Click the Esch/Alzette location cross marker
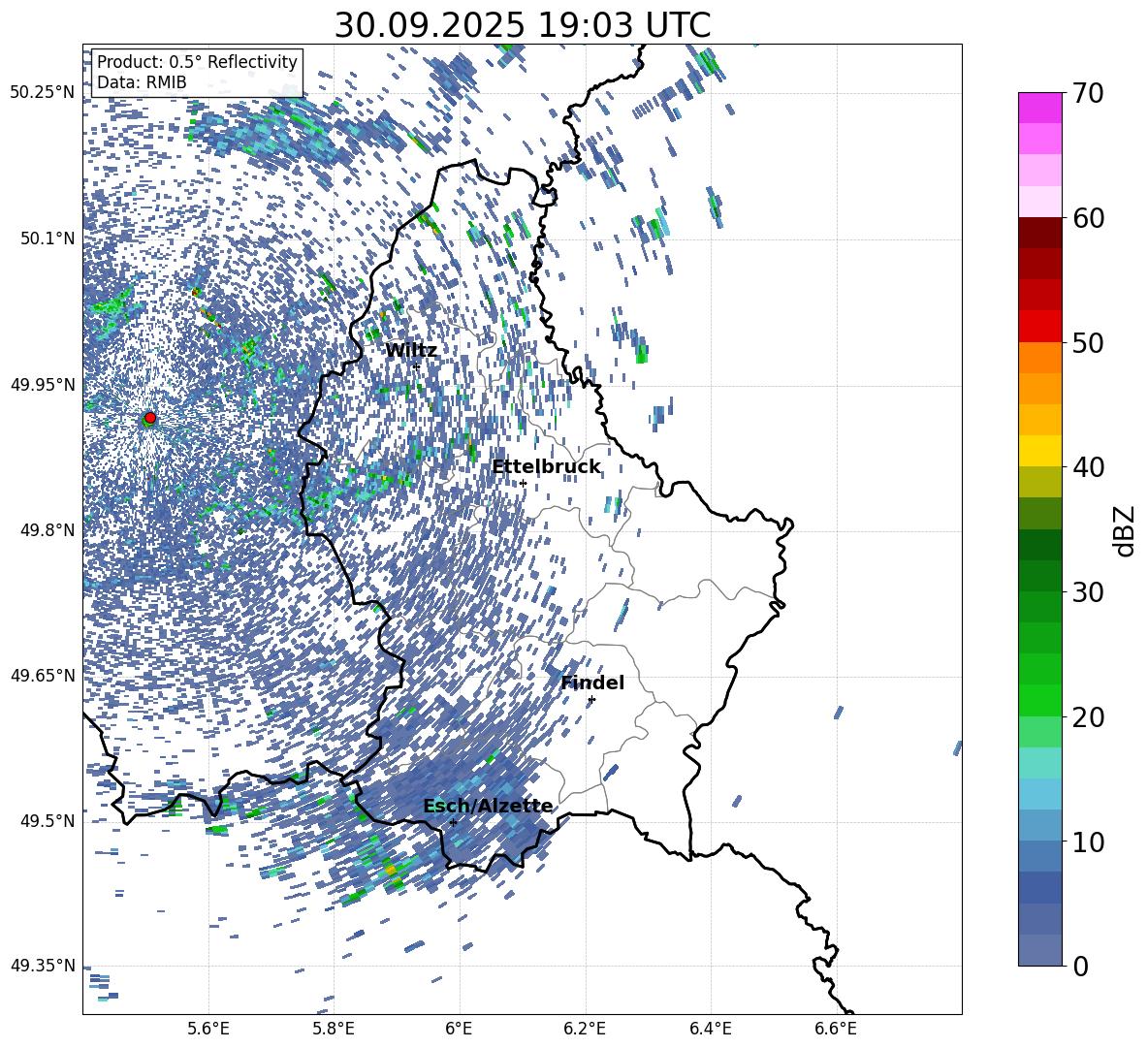Screen dimensions: 1148x1048 [453, 822]
